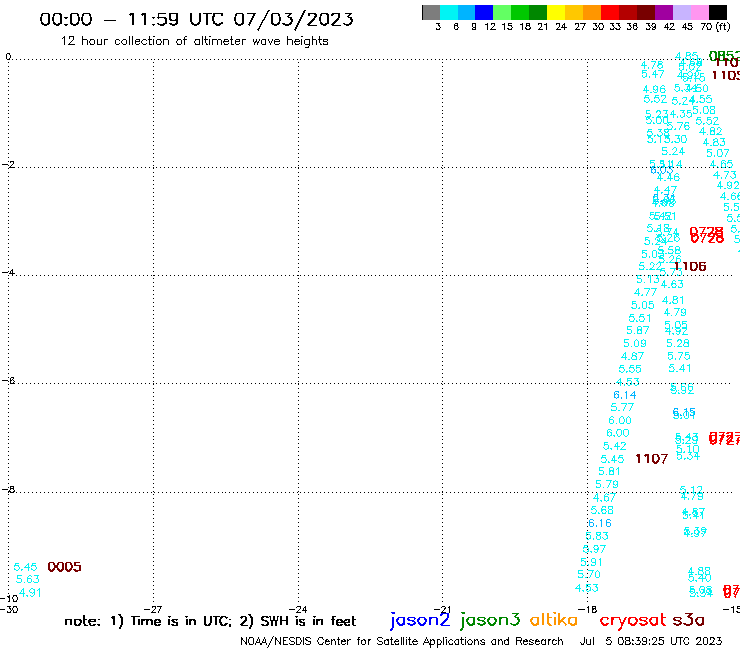
Task: Select the 'jason2' satellite legend label
Action: click(420, 620)
